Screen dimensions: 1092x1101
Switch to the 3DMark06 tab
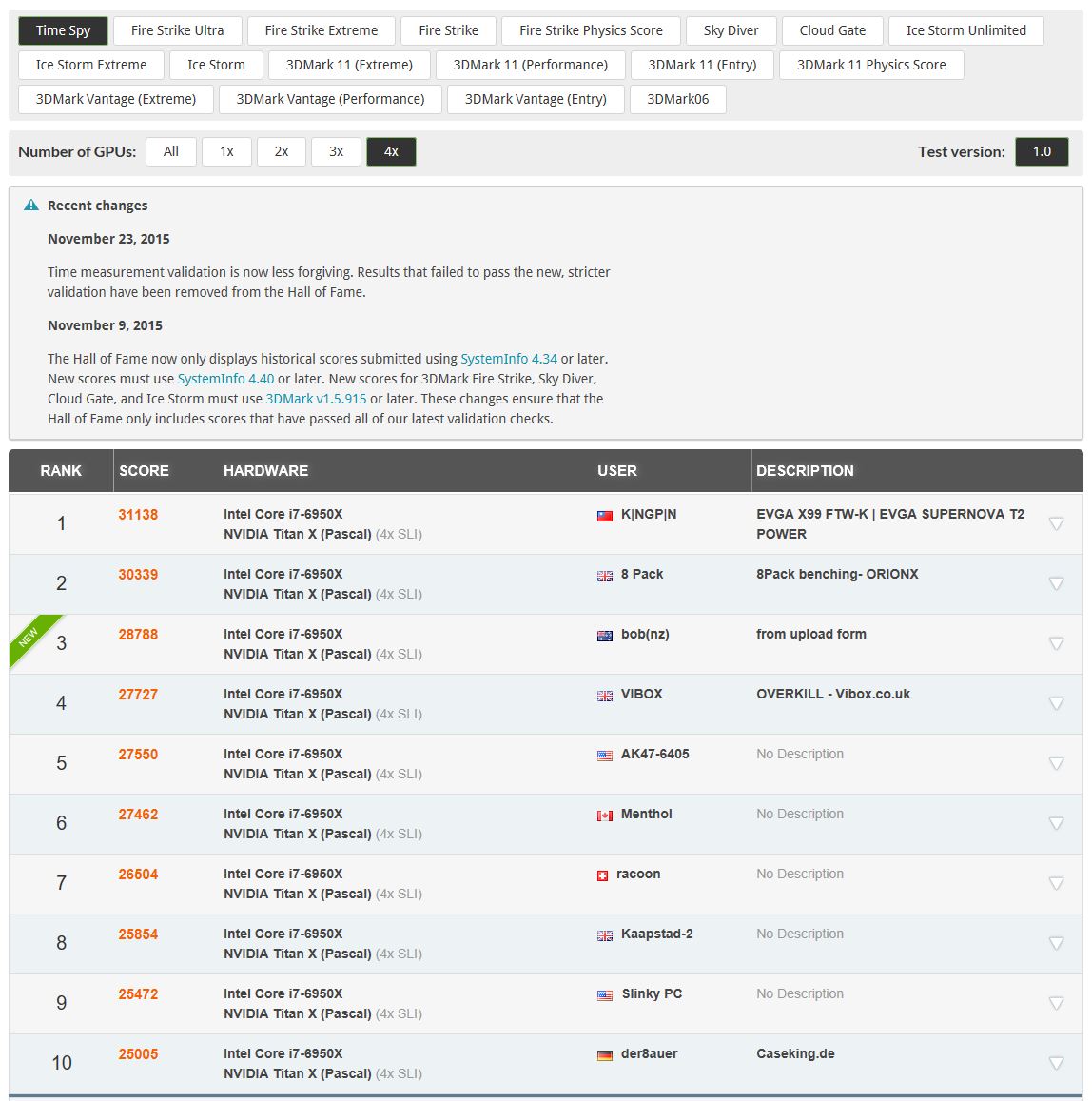[x=678, y=100]
